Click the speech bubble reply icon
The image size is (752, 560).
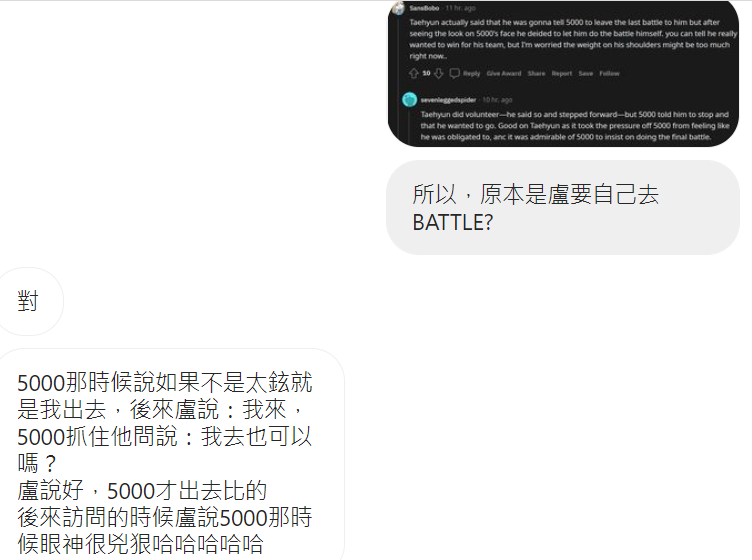pyautogui.click(x=455, y=73)
